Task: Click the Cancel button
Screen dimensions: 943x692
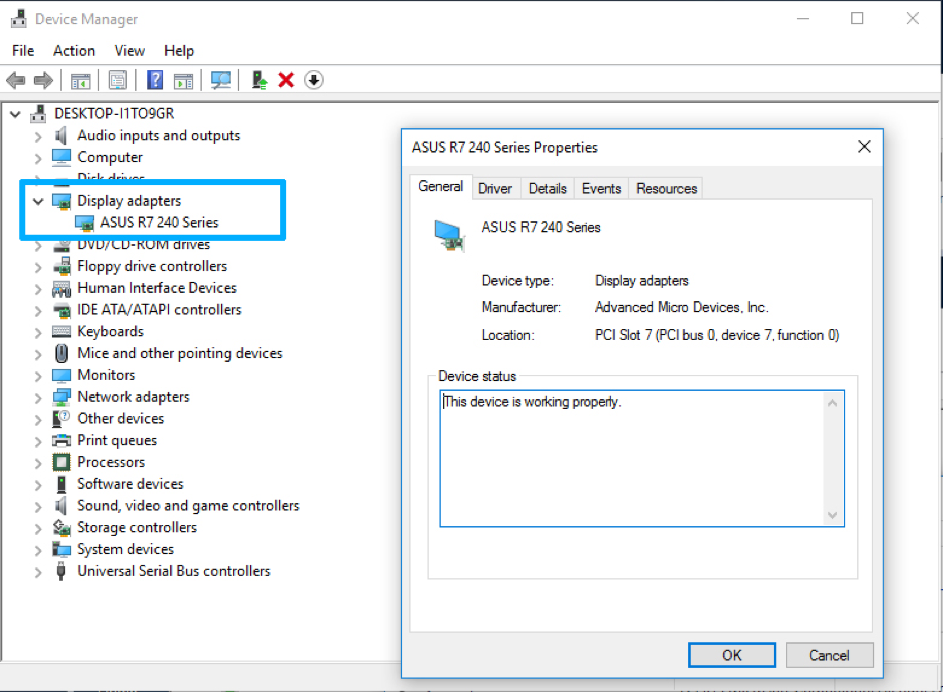Action: point(829,655)
